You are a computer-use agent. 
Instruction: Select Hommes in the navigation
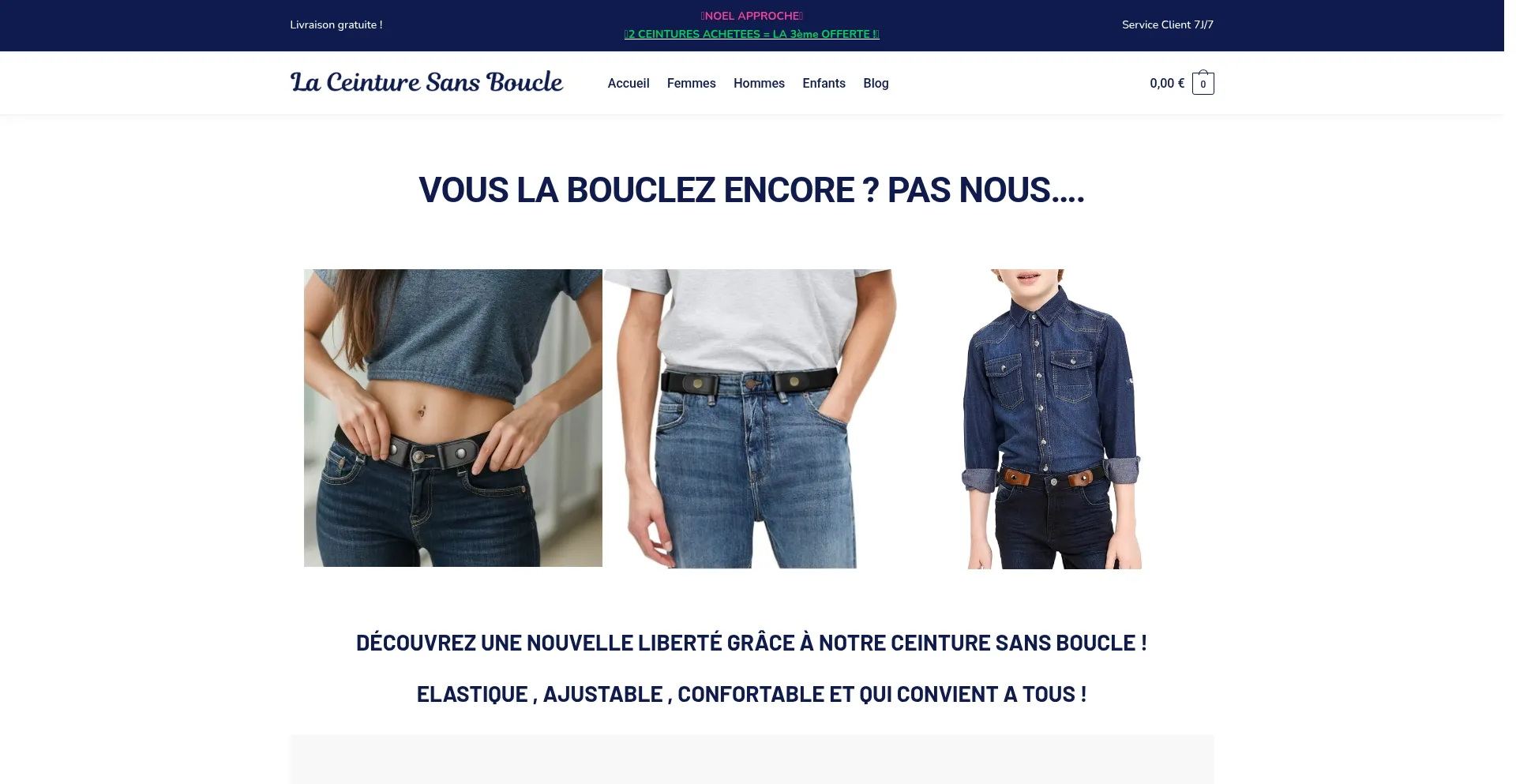click(759, 83)
